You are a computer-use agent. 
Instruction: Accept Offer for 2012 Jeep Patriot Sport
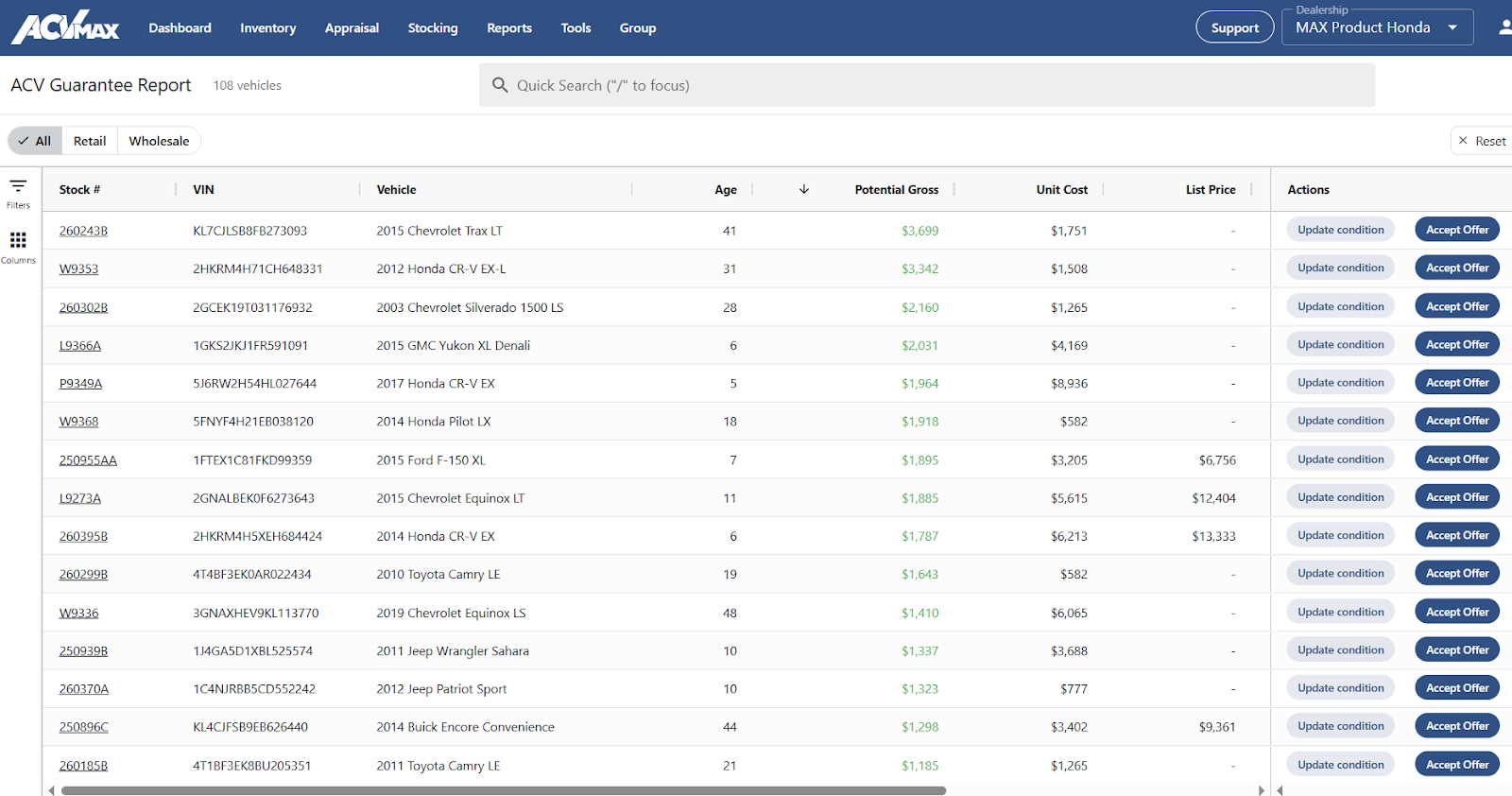(x=1457, y=688)
